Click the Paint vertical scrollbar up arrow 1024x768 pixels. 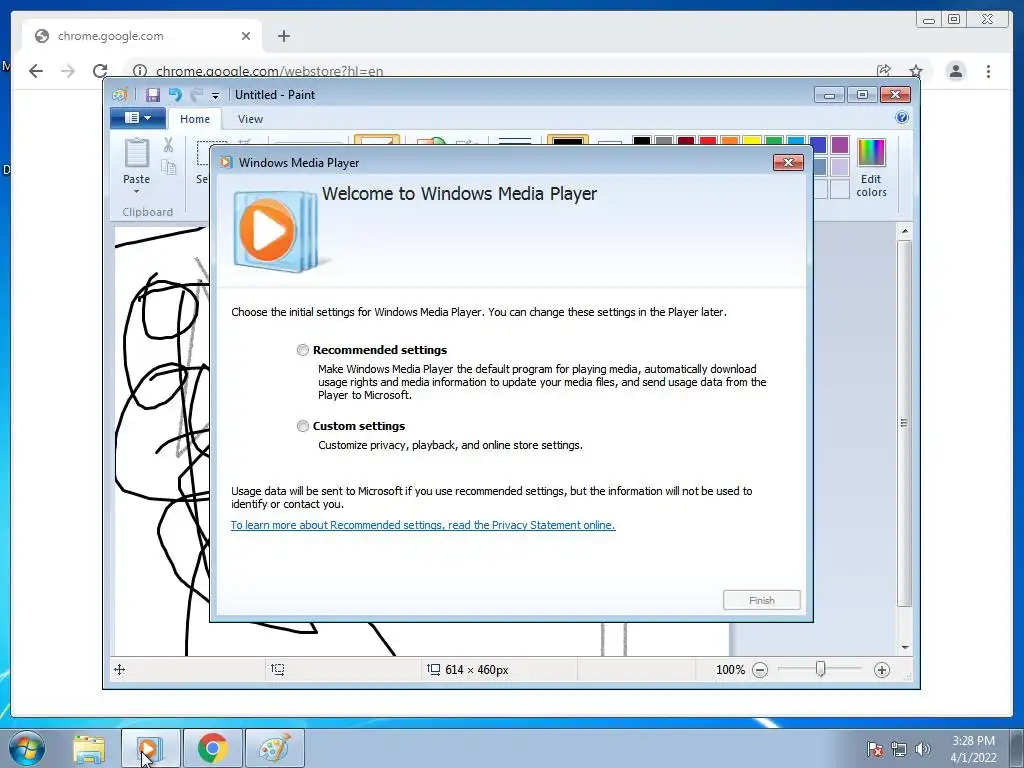(904, 231)
